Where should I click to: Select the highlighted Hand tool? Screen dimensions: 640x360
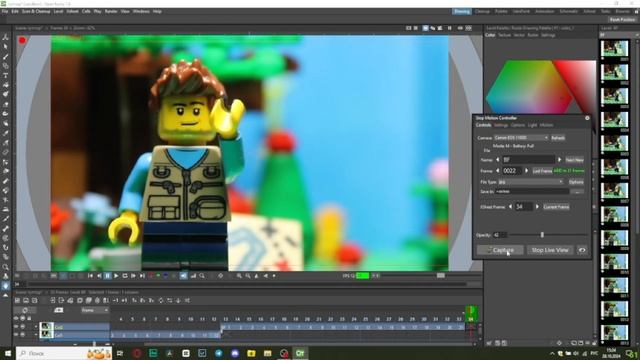coord(6,286)
